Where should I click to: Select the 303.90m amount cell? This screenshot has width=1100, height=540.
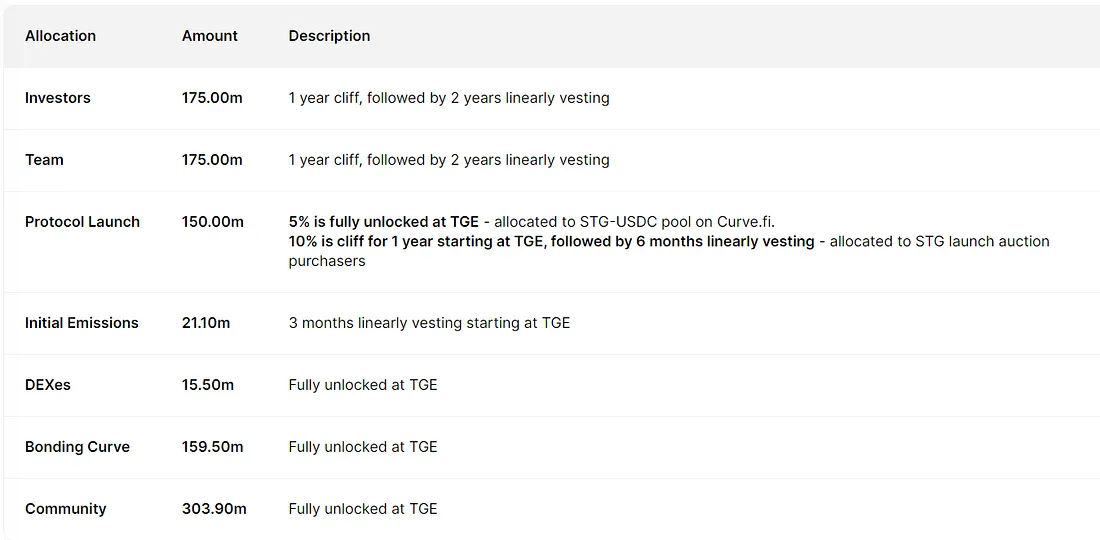(x=214, y=509)
